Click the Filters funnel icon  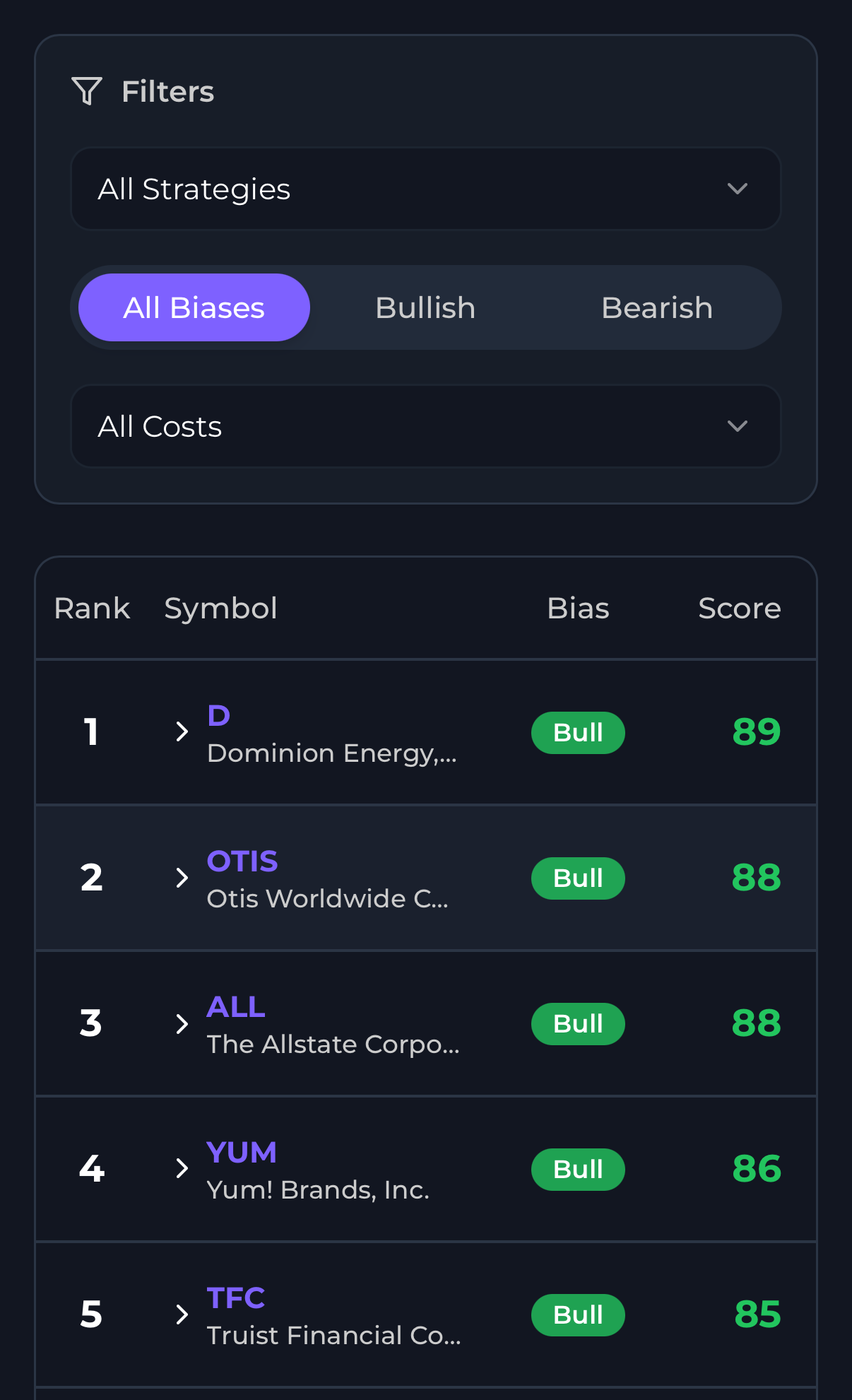tap(87, 91)
